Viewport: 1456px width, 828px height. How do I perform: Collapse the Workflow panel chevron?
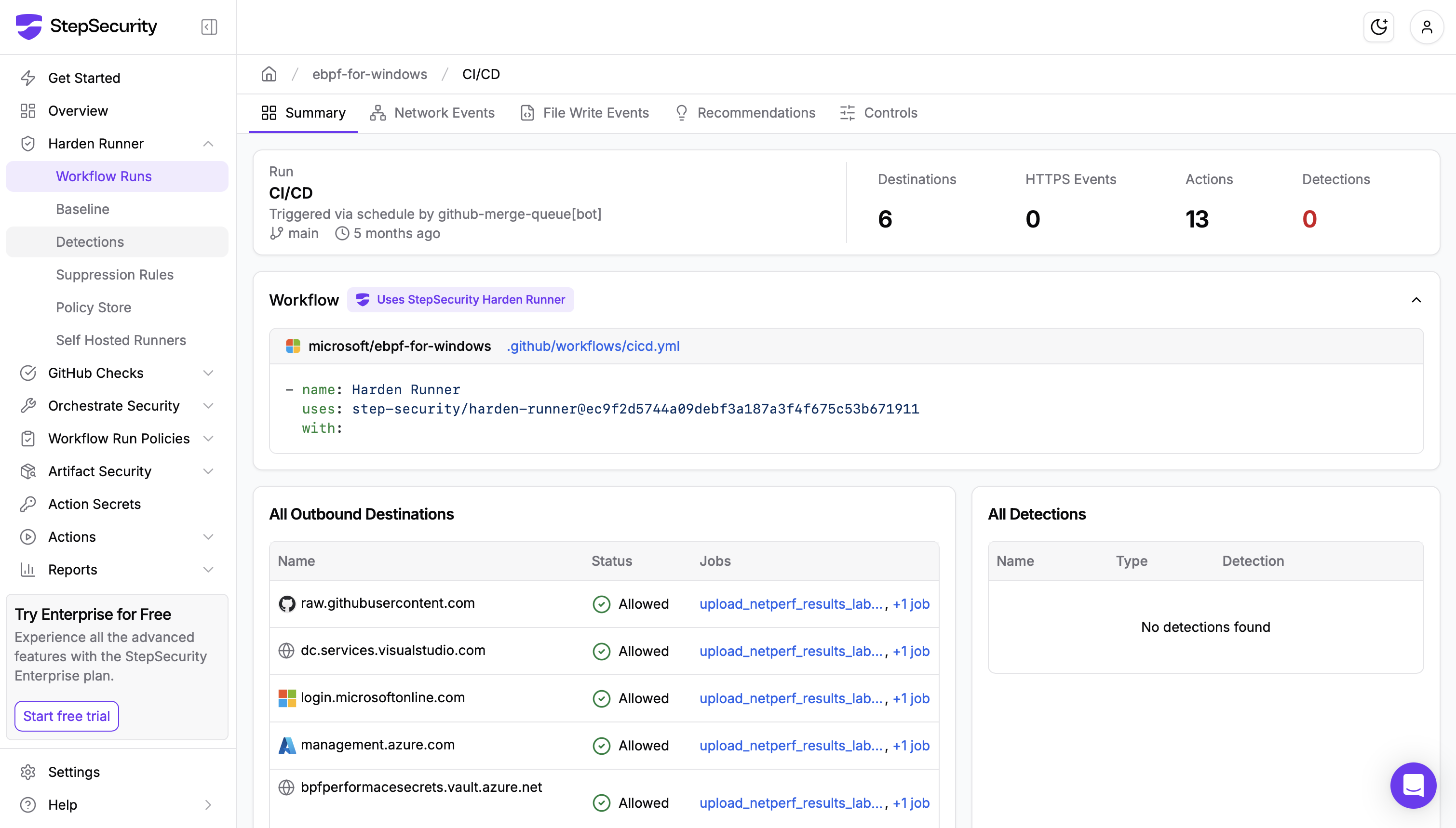(1416, 300)
